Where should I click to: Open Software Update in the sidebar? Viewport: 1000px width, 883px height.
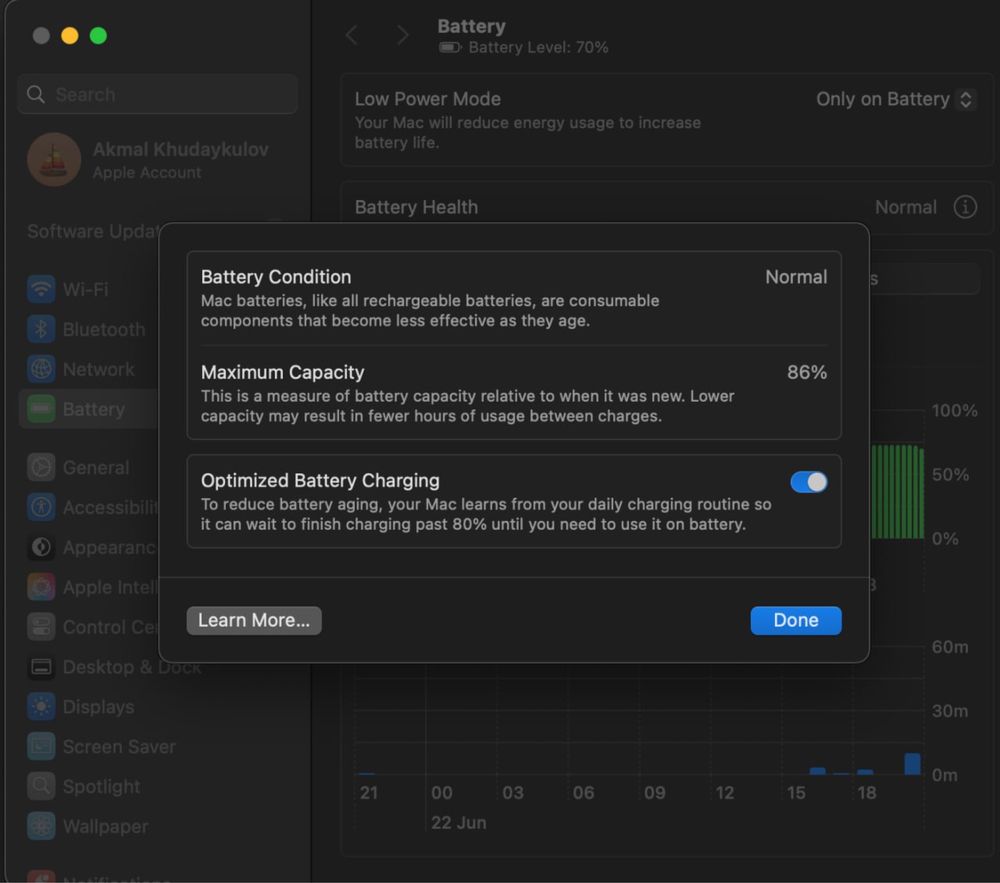tap(93, 231)
